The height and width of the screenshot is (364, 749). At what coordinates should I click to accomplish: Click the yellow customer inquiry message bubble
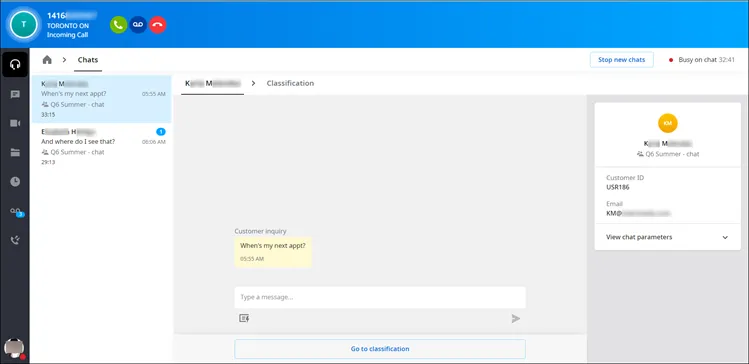coord(273,252)
